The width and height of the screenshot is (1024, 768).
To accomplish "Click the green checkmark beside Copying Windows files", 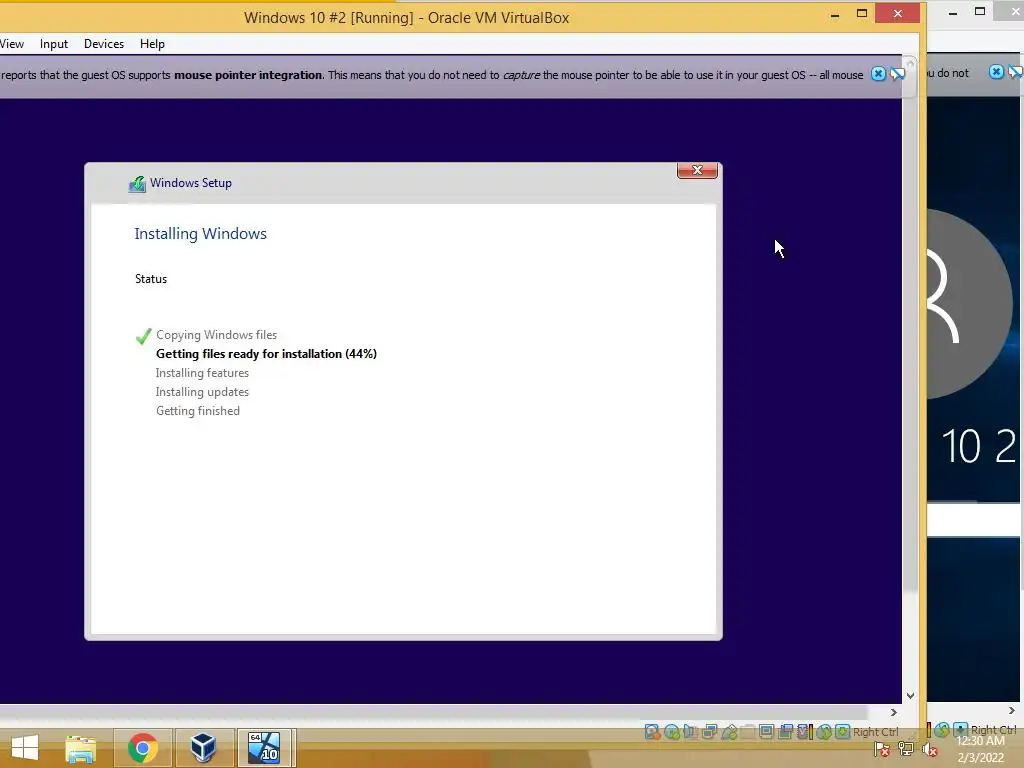I will point(144,336).
